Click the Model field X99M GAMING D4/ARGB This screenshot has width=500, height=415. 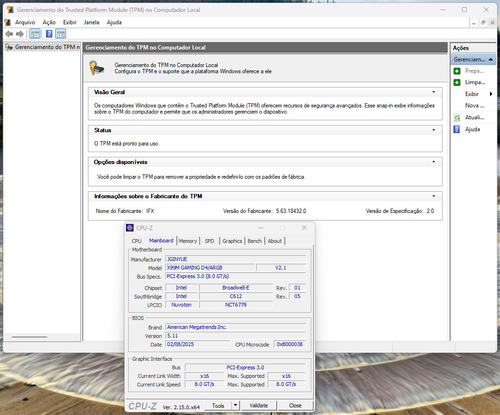[x=210, y=268]
